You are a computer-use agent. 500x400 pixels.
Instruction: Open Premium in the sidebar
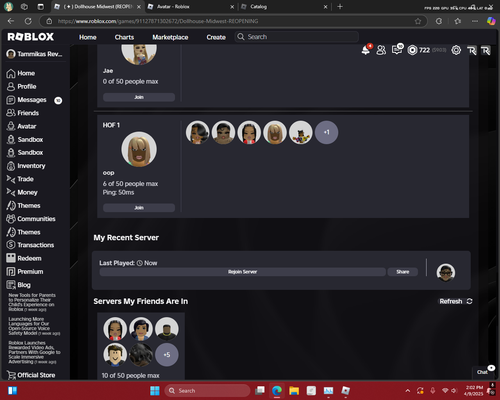25,272
